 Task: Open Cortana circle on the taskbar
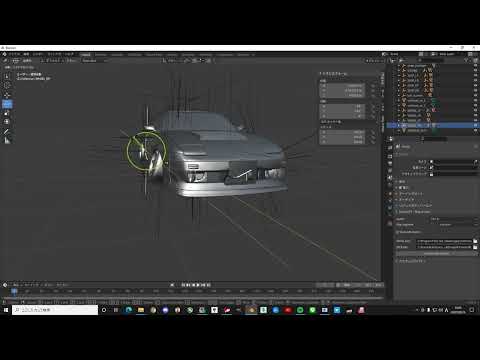point(104,310)
